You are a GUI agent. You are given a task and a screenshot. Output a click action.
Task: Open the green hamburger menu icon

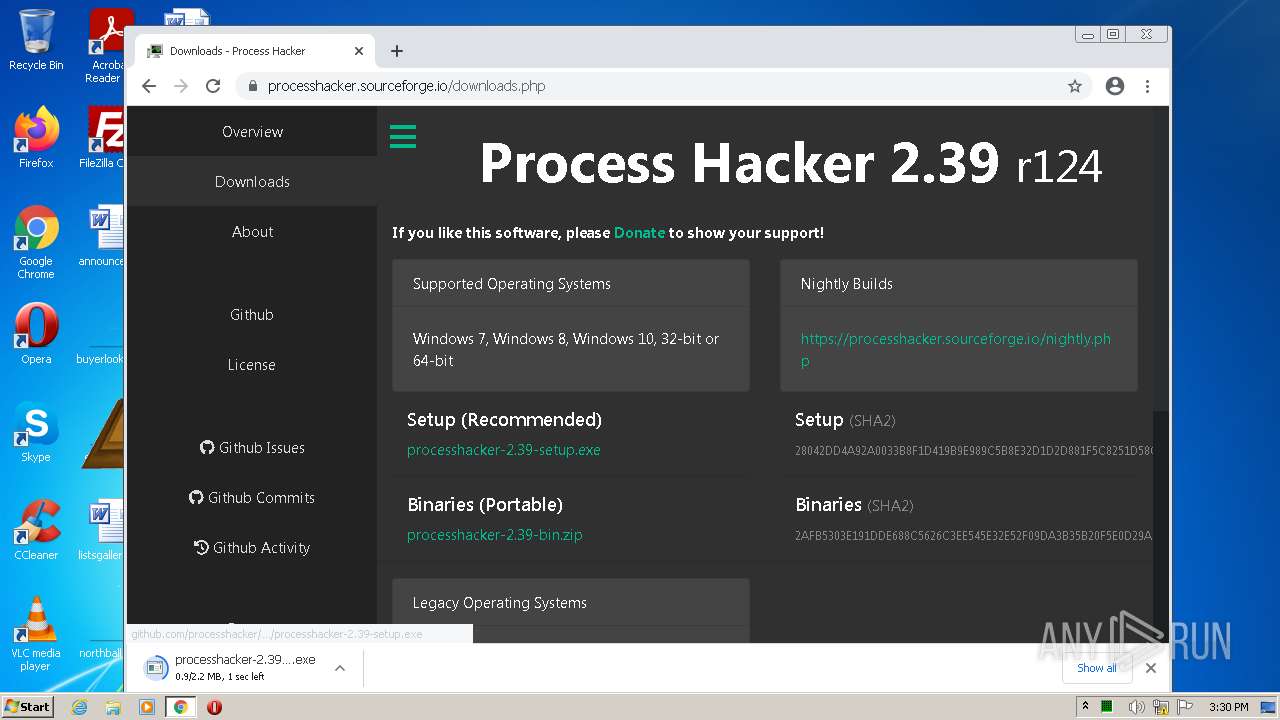click(403, 137)
